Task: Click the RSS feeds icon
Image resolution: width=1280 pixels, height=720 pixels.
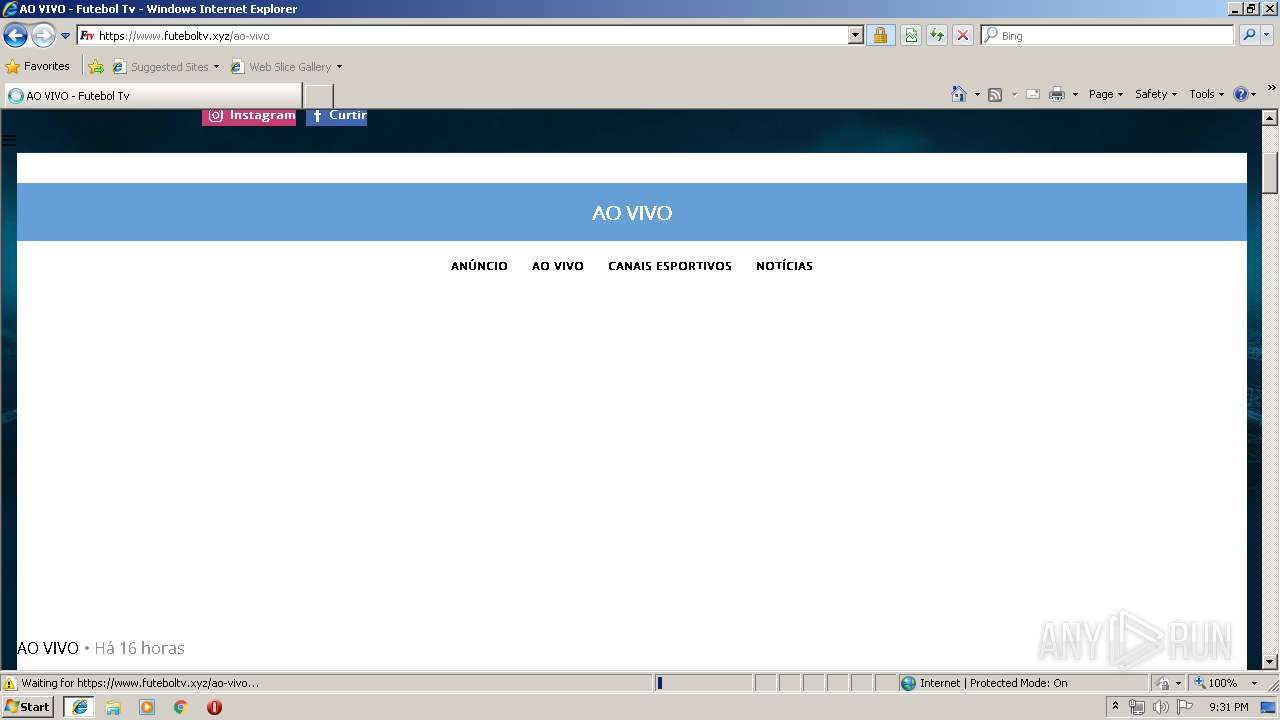Action: click(995, 94)
